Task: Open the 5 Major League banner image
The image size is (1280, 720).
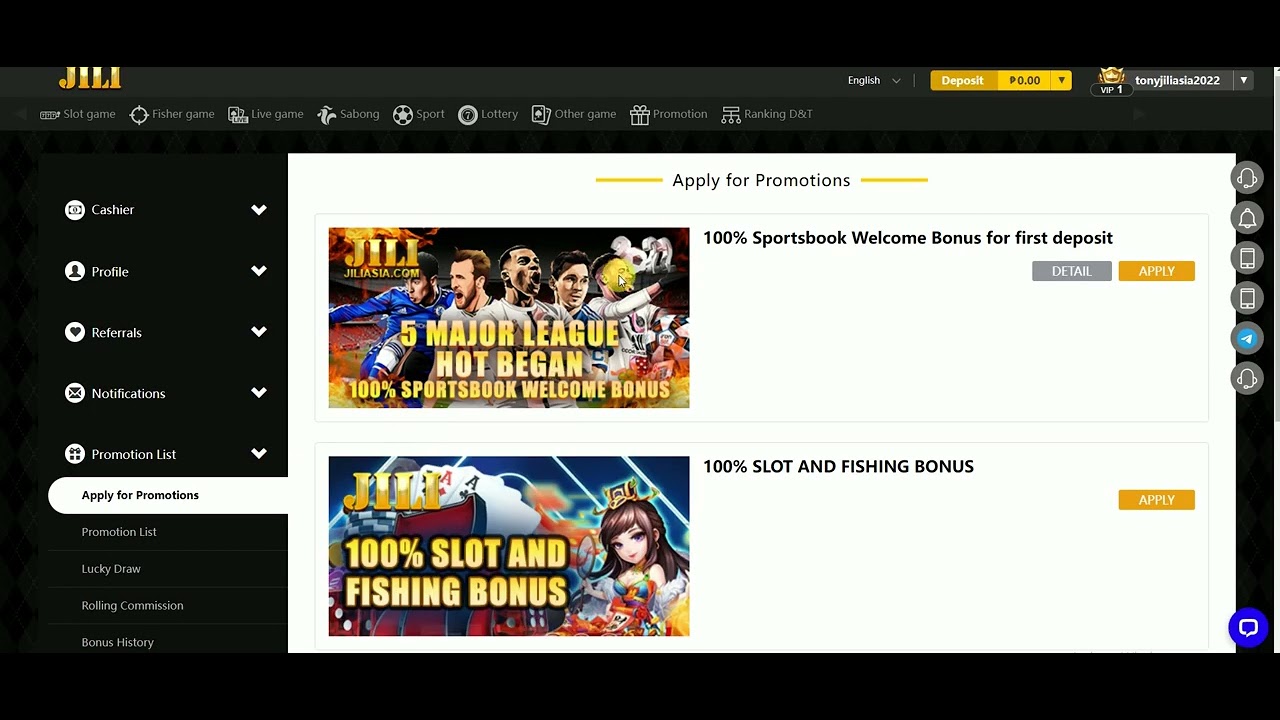Action: [509, 318]
